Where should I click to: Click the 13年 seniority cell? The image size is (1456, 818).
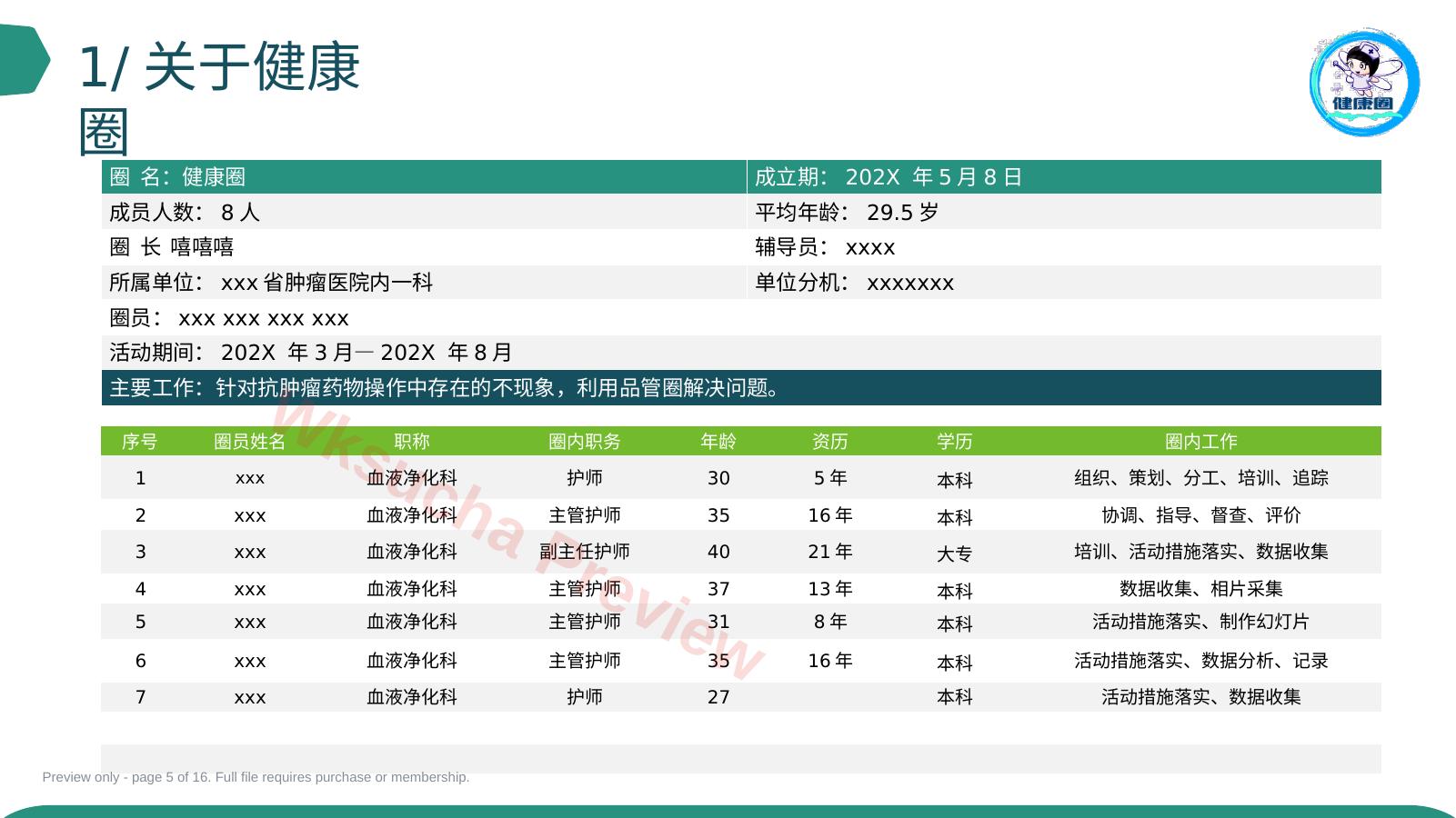[830, 589]
